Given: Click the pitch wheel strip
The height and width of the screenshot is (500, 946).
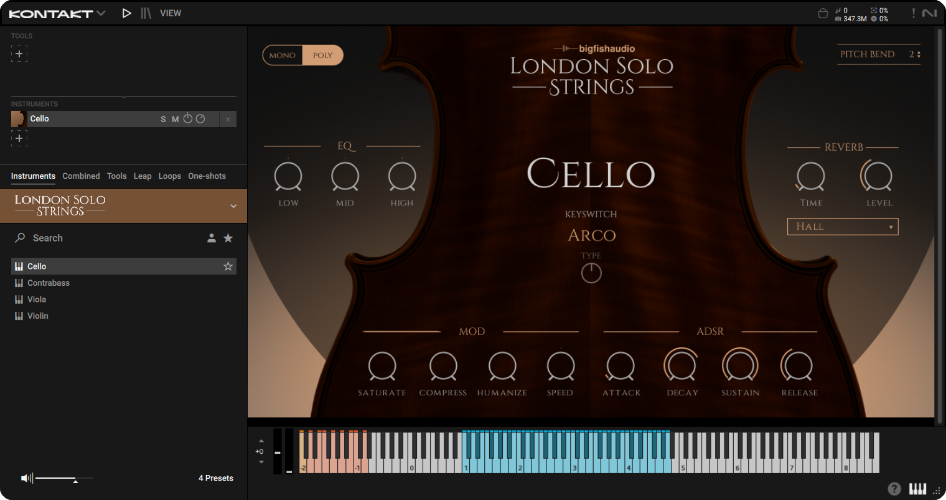Looking at the screenshot, I should tap(278, 452).
